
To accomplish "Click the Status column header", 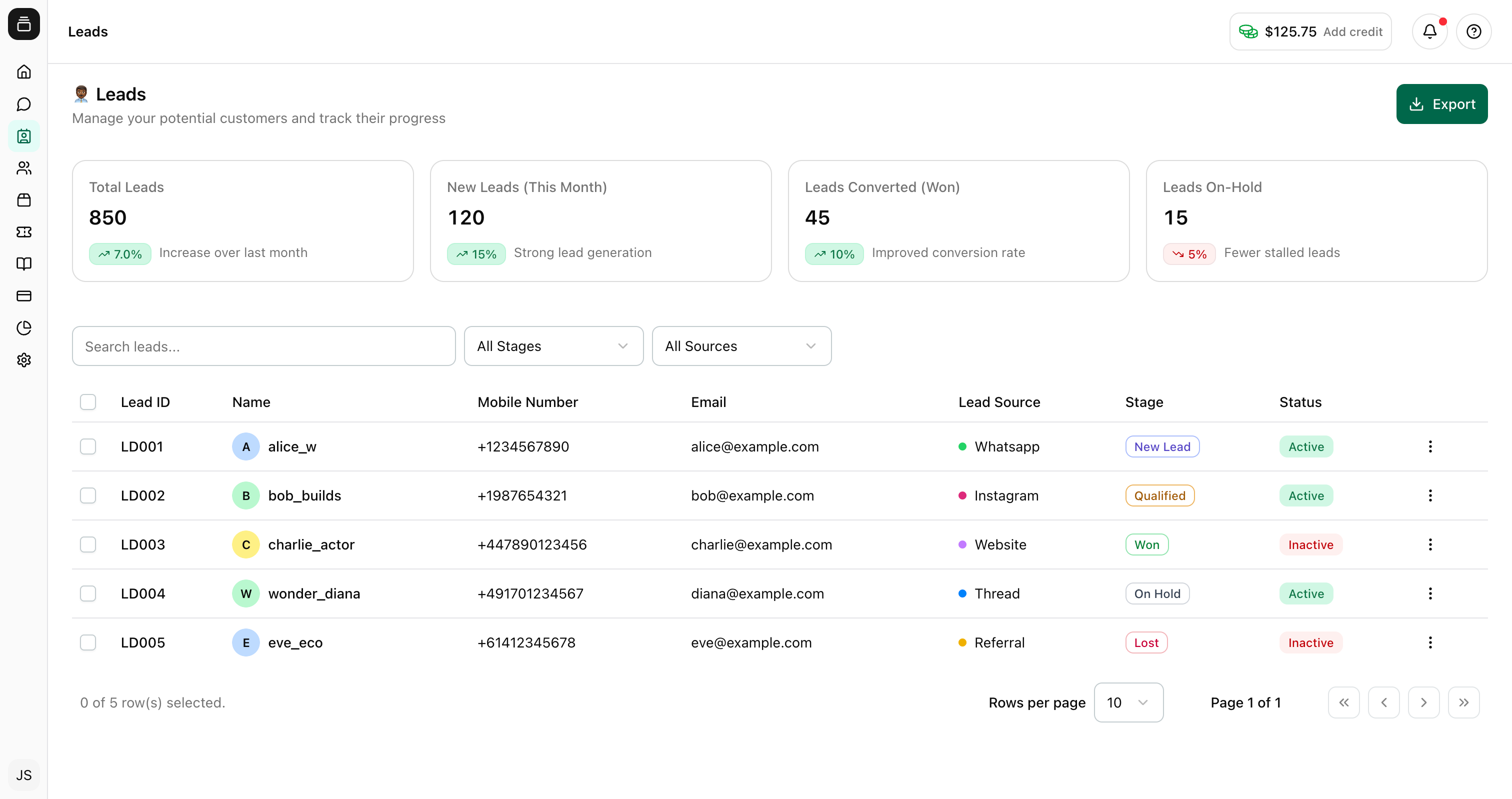I will click(1300, 402).
